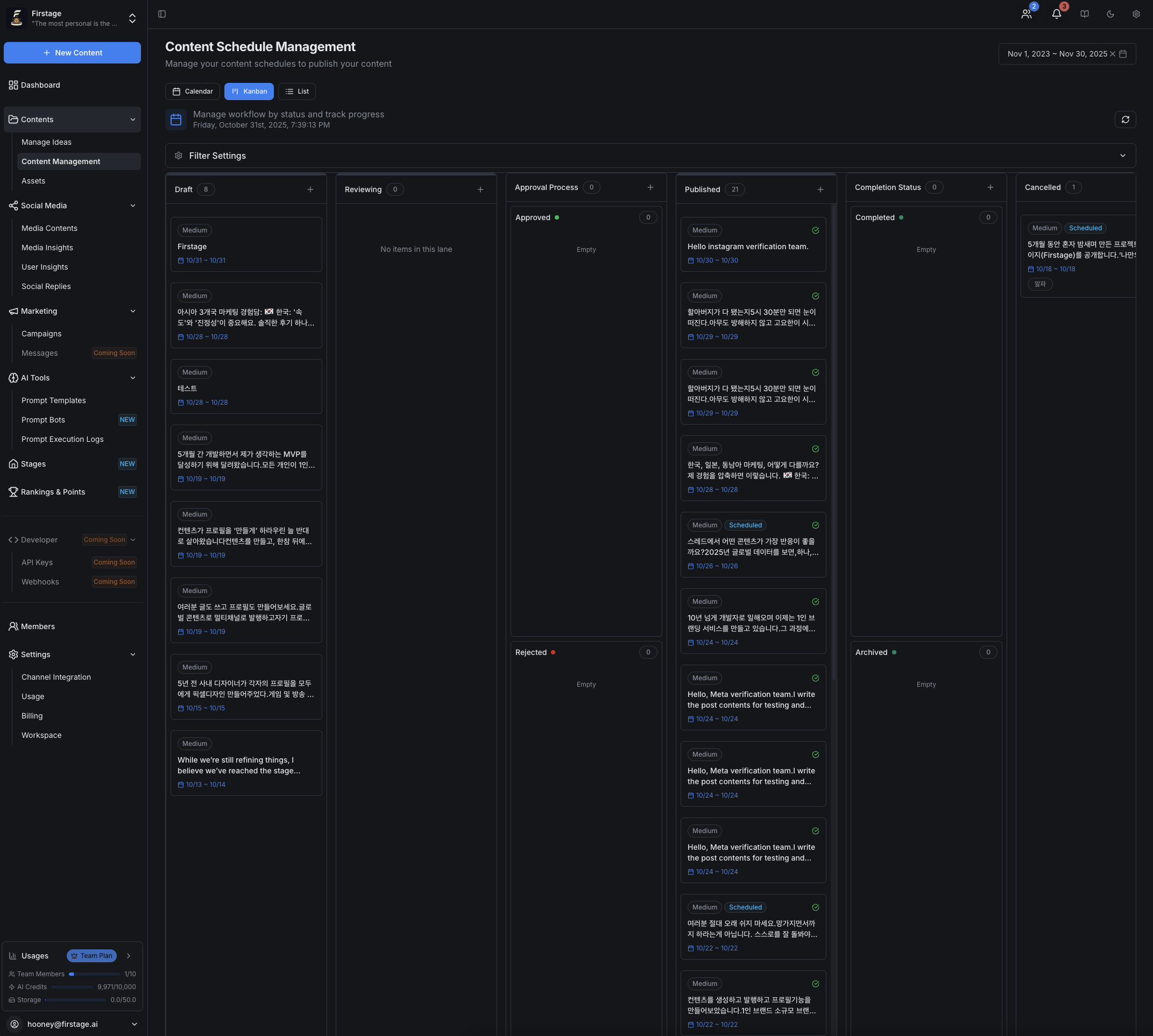Viewport: 1153px width, 1036px height.
Task: Click the AI Credits usage bar
Action: [x=72, y=986]
